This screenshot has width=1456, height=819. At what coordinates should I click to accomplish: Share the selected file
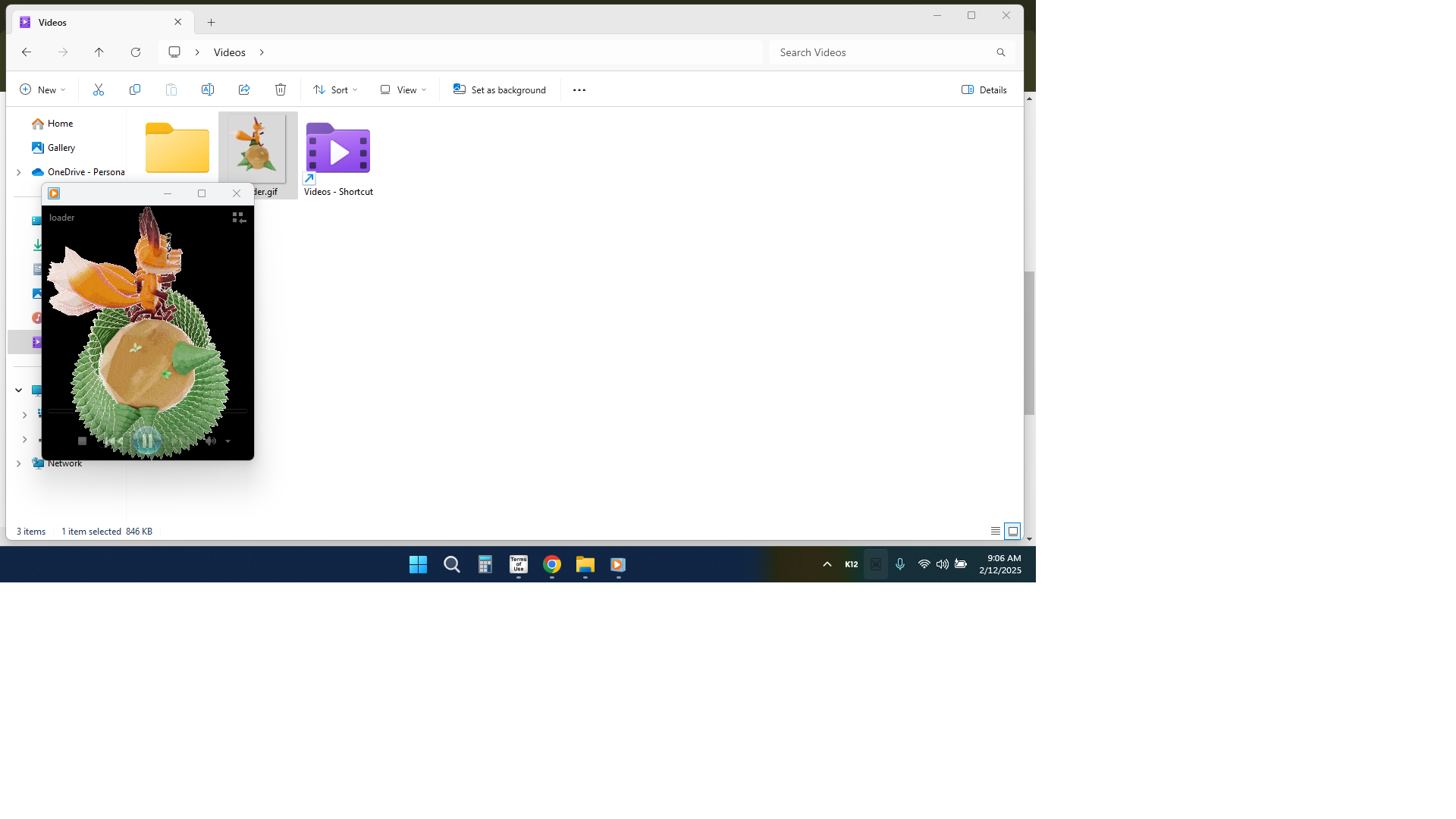point(244,89)
